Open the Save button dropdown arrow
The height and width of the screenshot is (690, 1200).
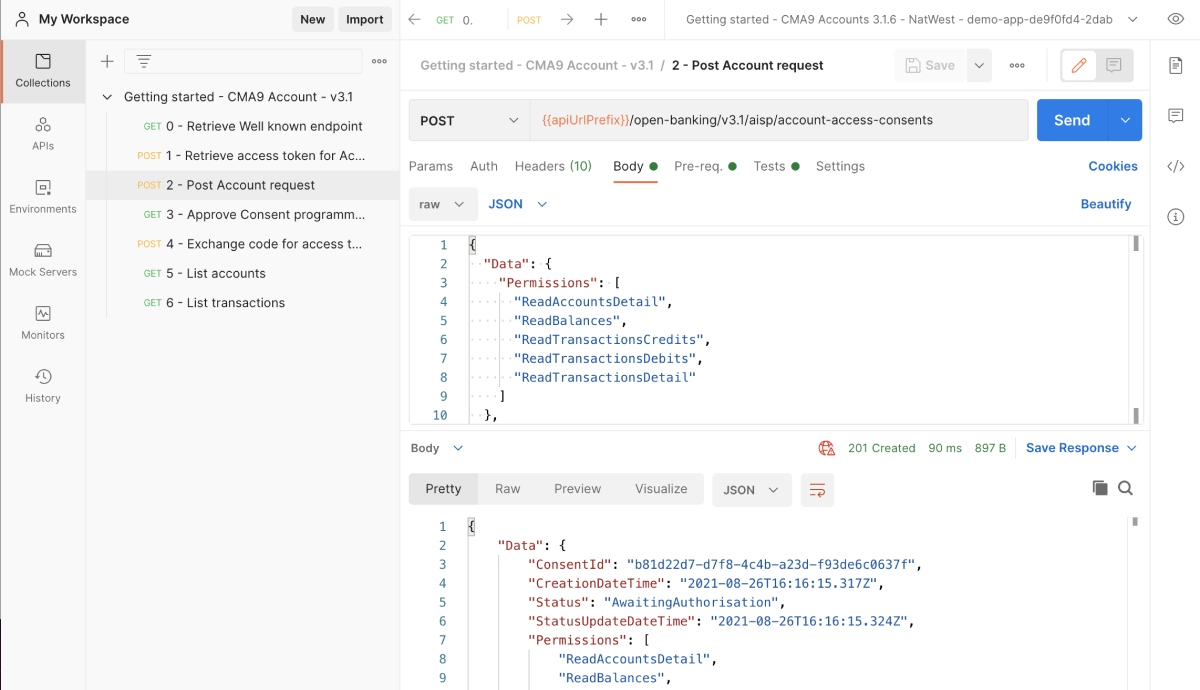[x=979, y=65]
